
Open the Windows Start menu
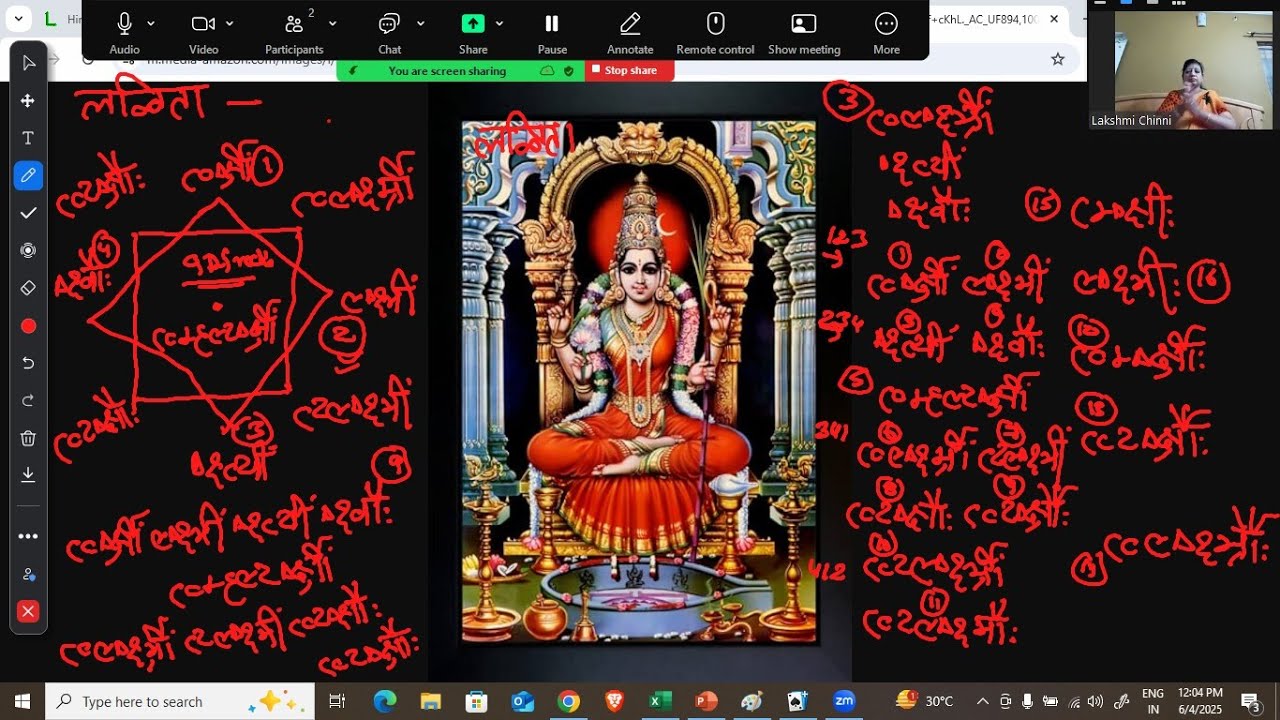22,701
